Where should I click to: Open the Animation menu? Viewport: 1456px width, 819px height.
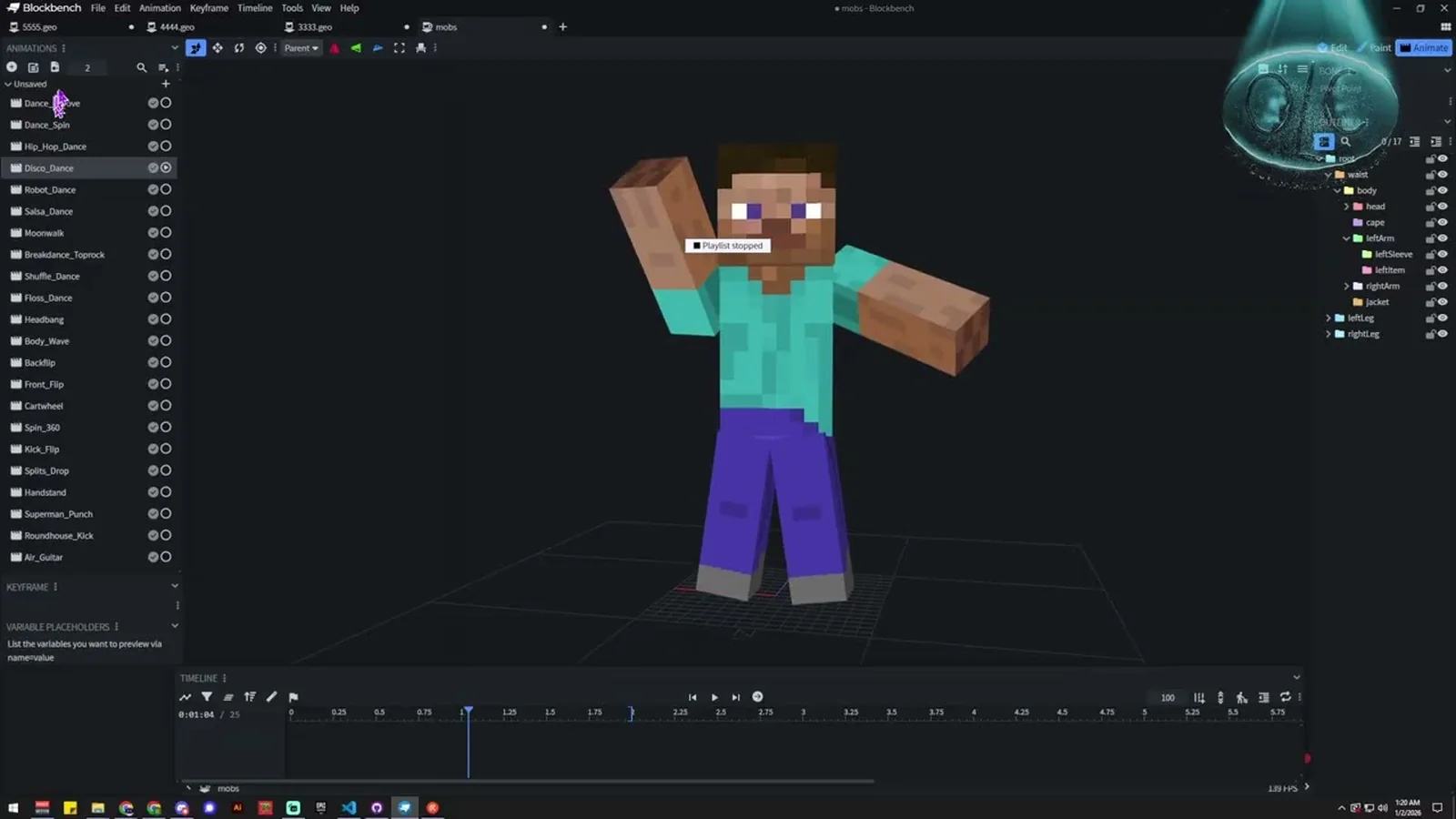click(x=159, y=8)
